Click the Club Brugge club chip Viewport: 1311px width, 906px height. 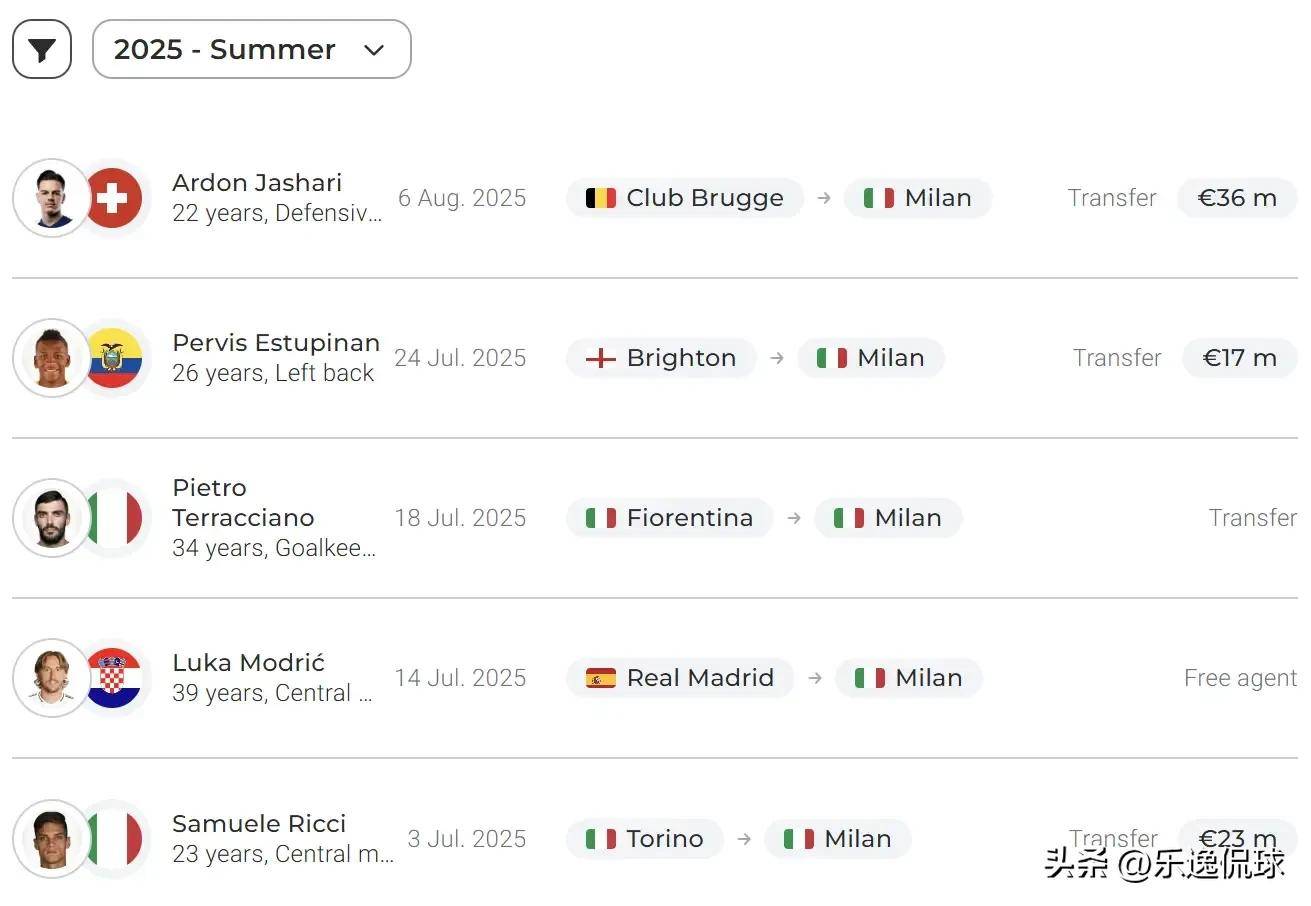(x=685, y=198)
